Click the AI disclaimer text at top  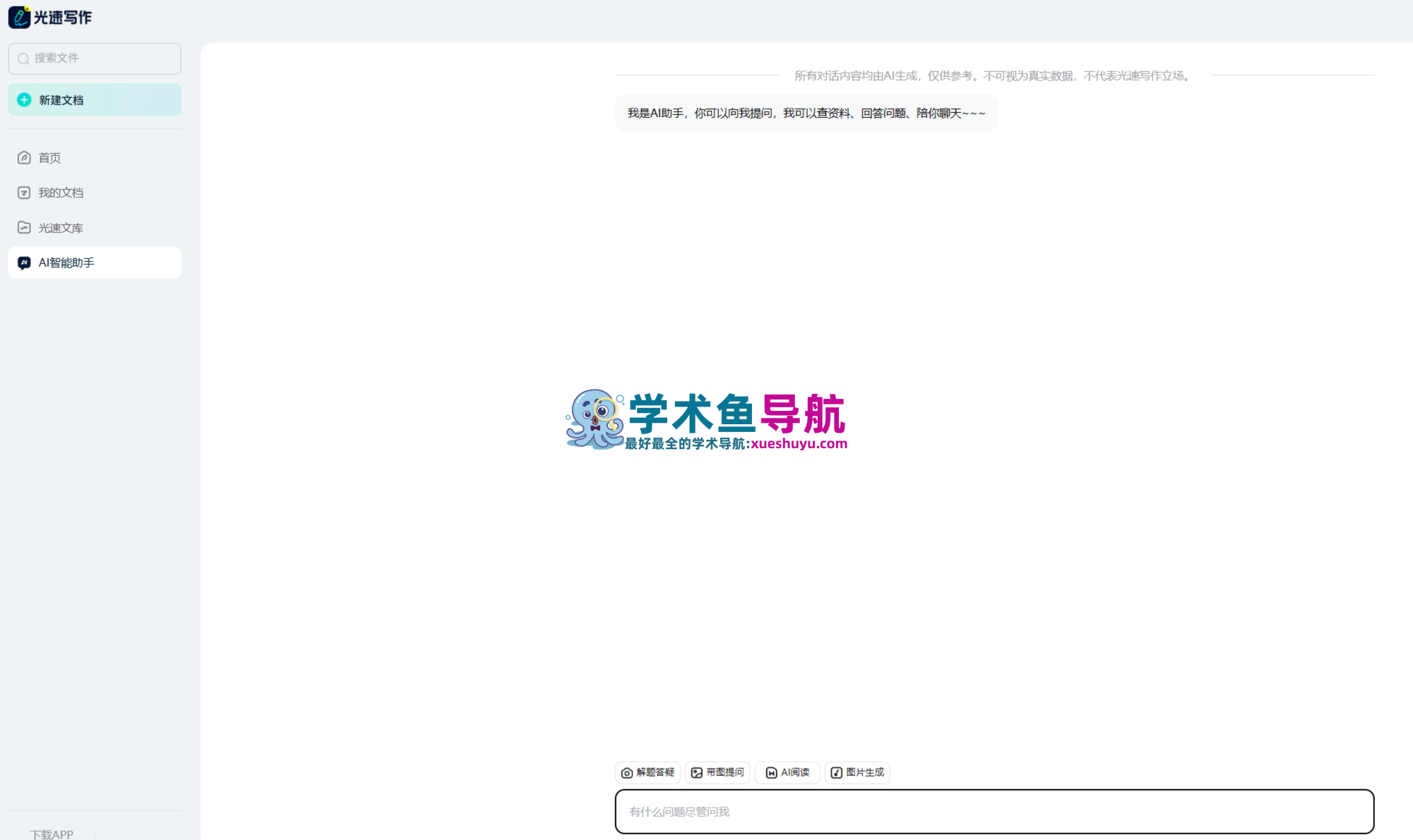[994, 76]
